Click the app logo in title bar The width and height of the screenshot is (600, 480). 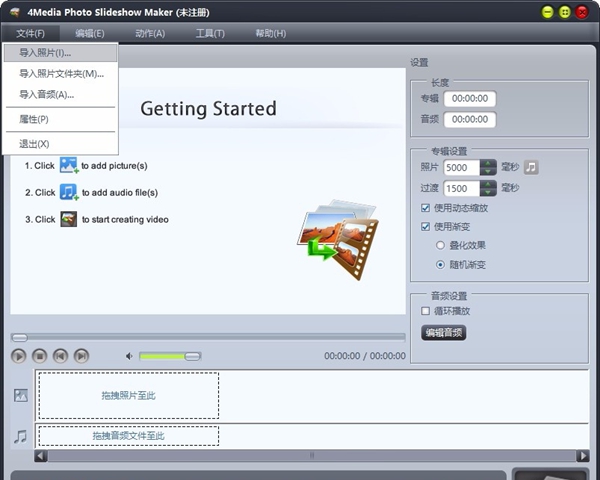click(x=15, y=12)
